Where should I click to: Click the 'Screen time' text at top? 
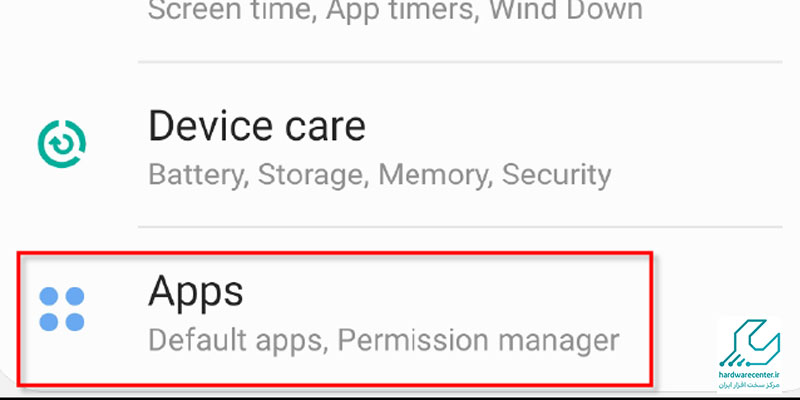[x=232, y=10]
